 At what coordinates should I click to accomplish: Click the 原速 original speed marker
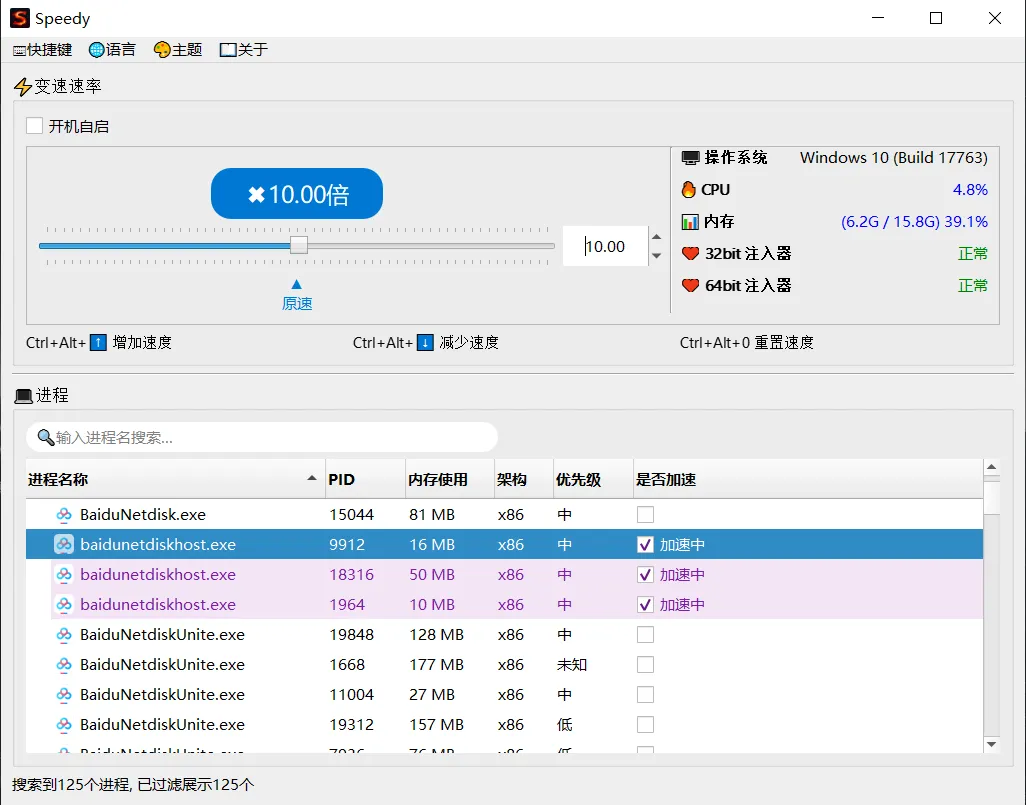[x=297, y=295]
